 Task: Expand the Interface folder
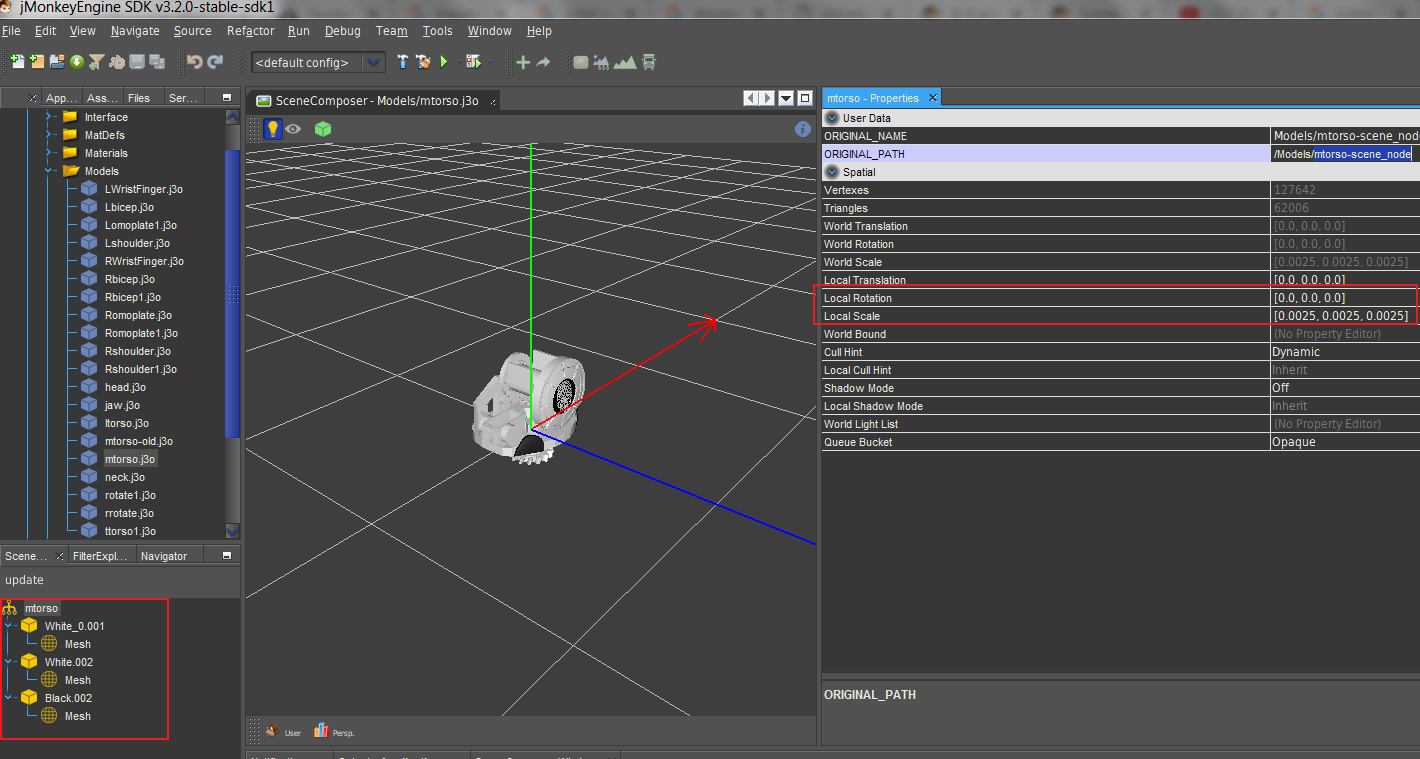click(48, 117)
